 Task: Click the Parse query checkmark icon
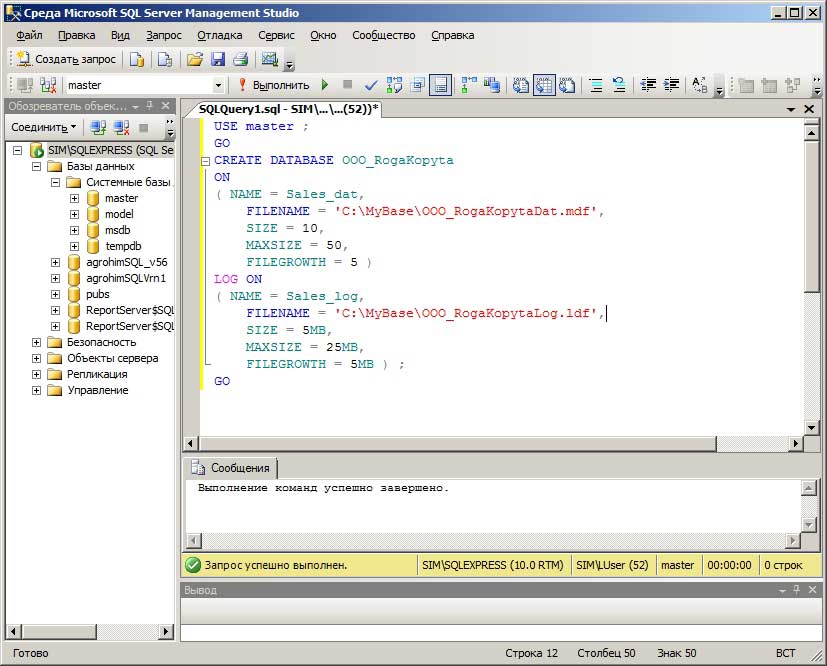coord(371,86)
